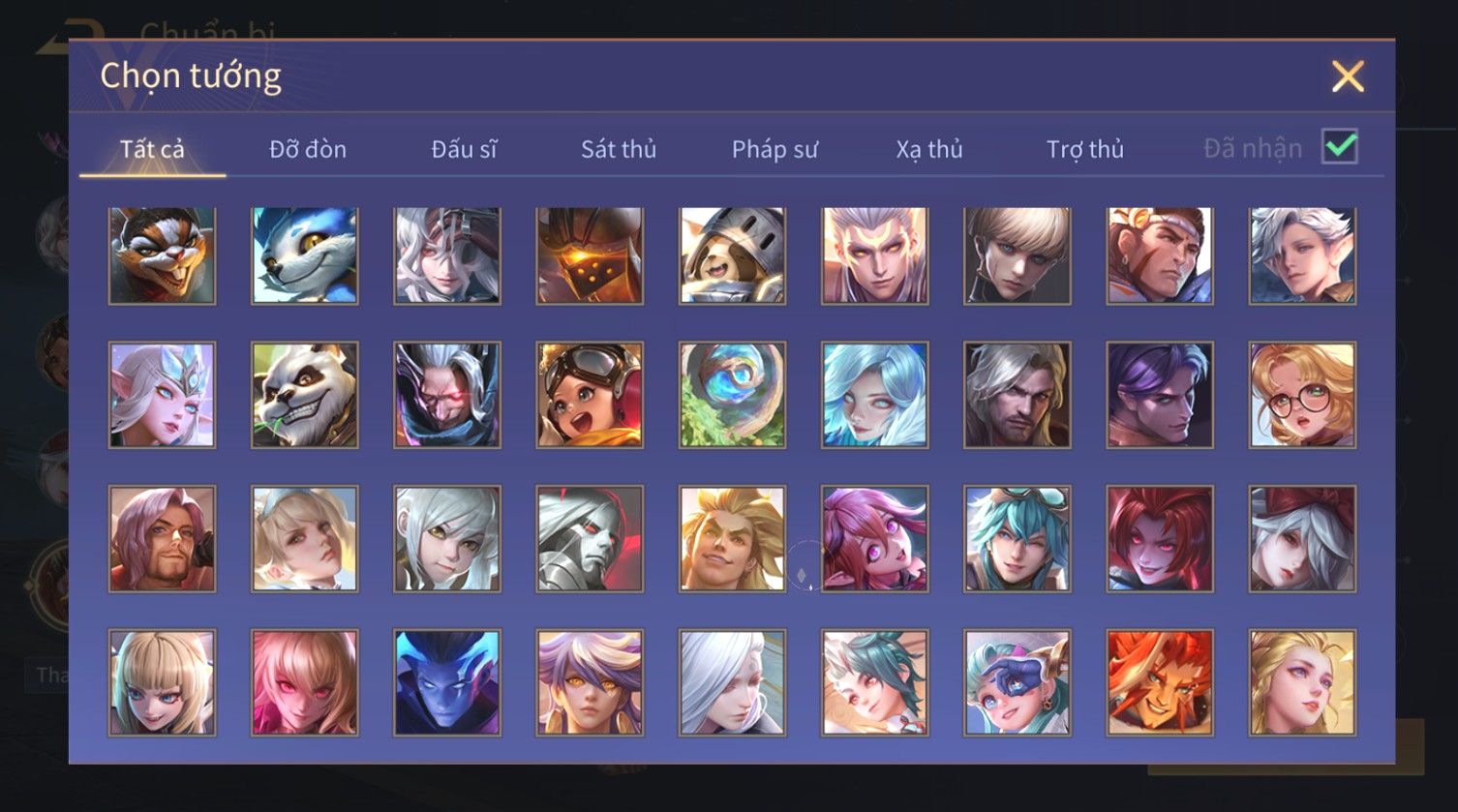Viewport: 1458px width, 812px height.
Task: Pick the girl with aviator goggles
Action: (590, 395)
